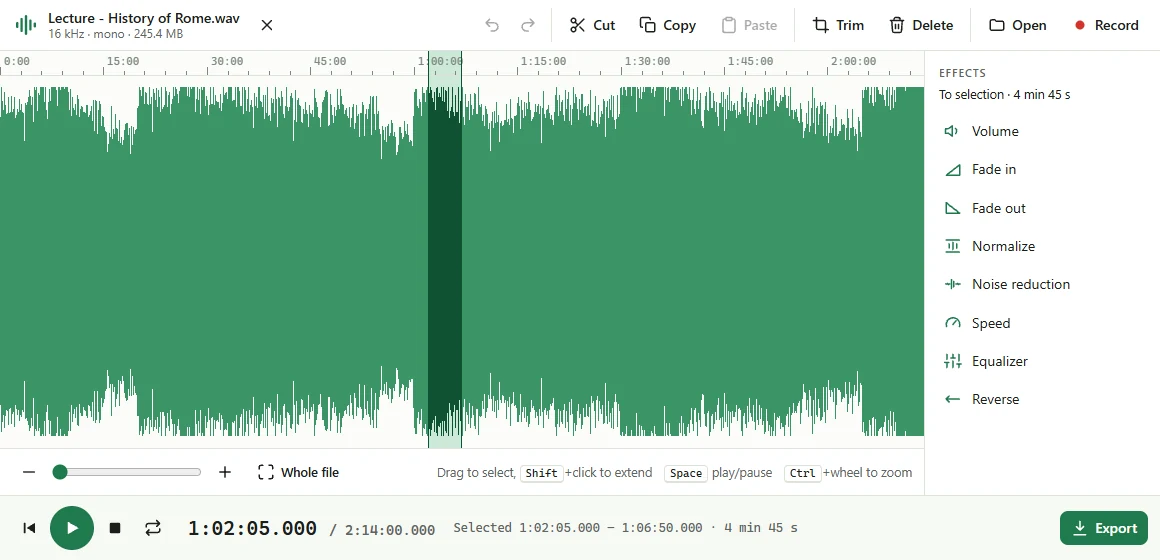Click the 15:00 mark on the timeline ruler

122,61
